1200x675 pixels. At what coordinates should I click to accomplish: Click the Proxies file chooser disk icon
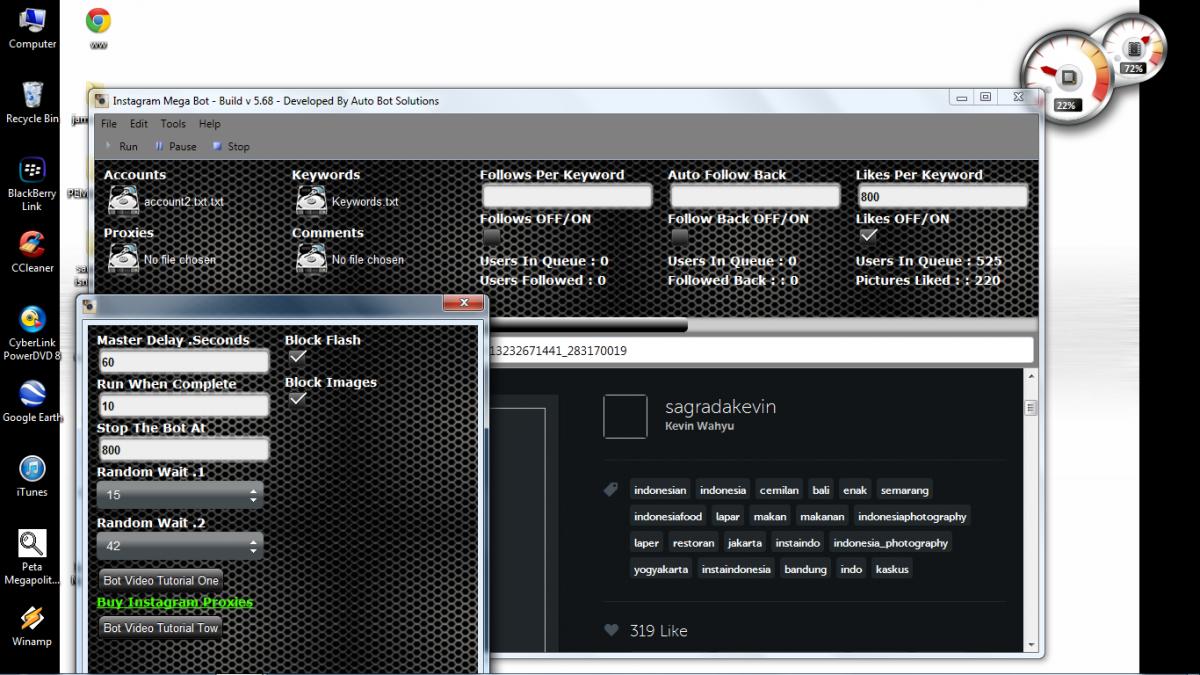122,258
